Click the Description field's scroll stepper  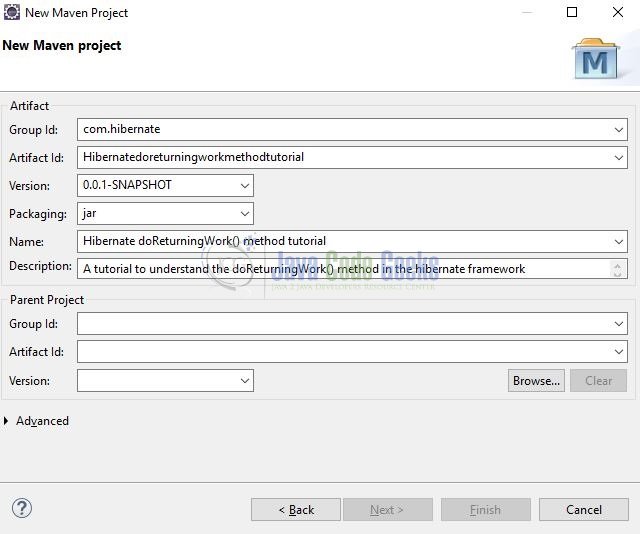618,269
